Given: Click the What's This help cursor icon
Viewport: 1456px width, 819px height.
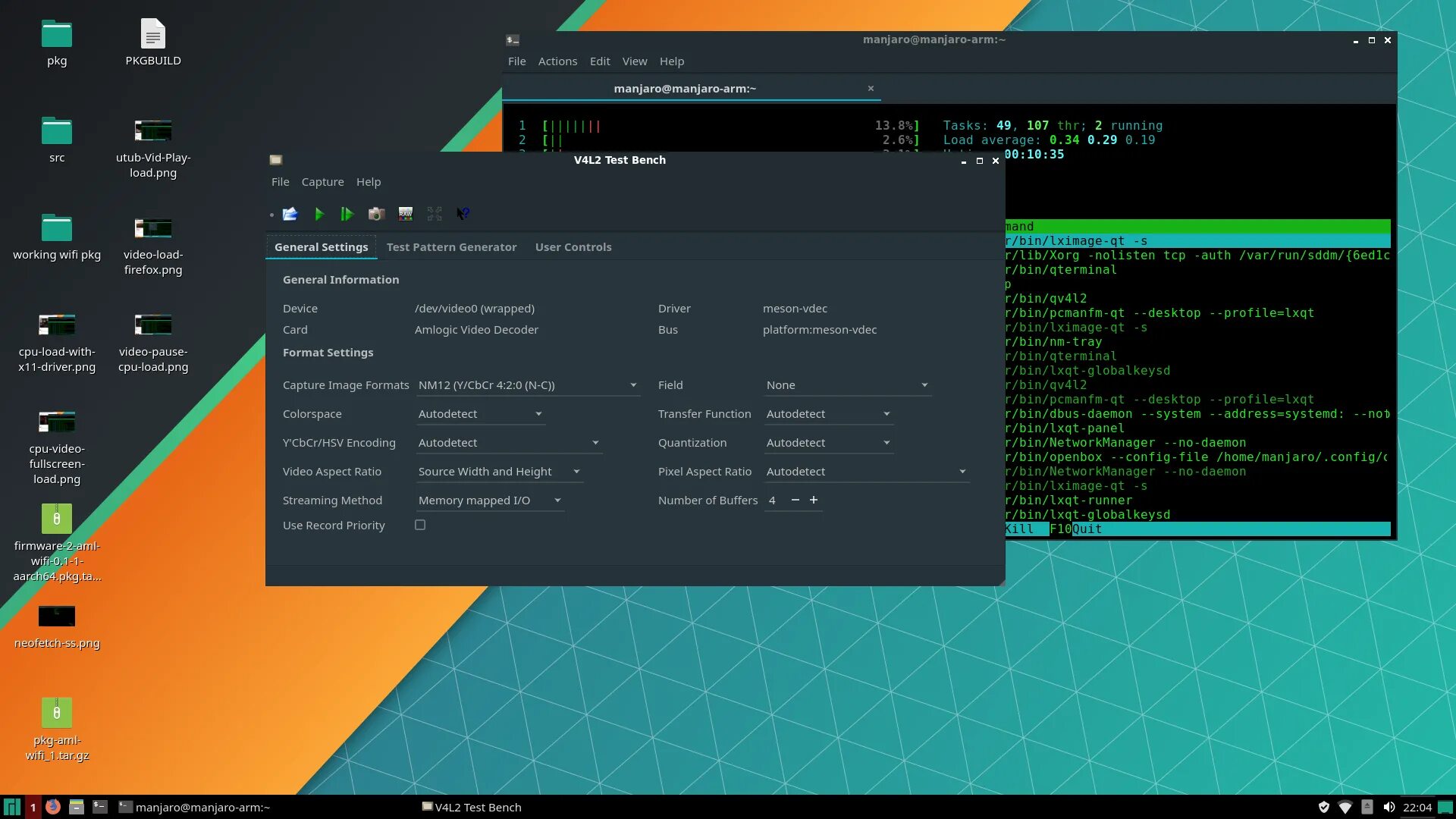Looking at the screenshot, I should [463, 214].
